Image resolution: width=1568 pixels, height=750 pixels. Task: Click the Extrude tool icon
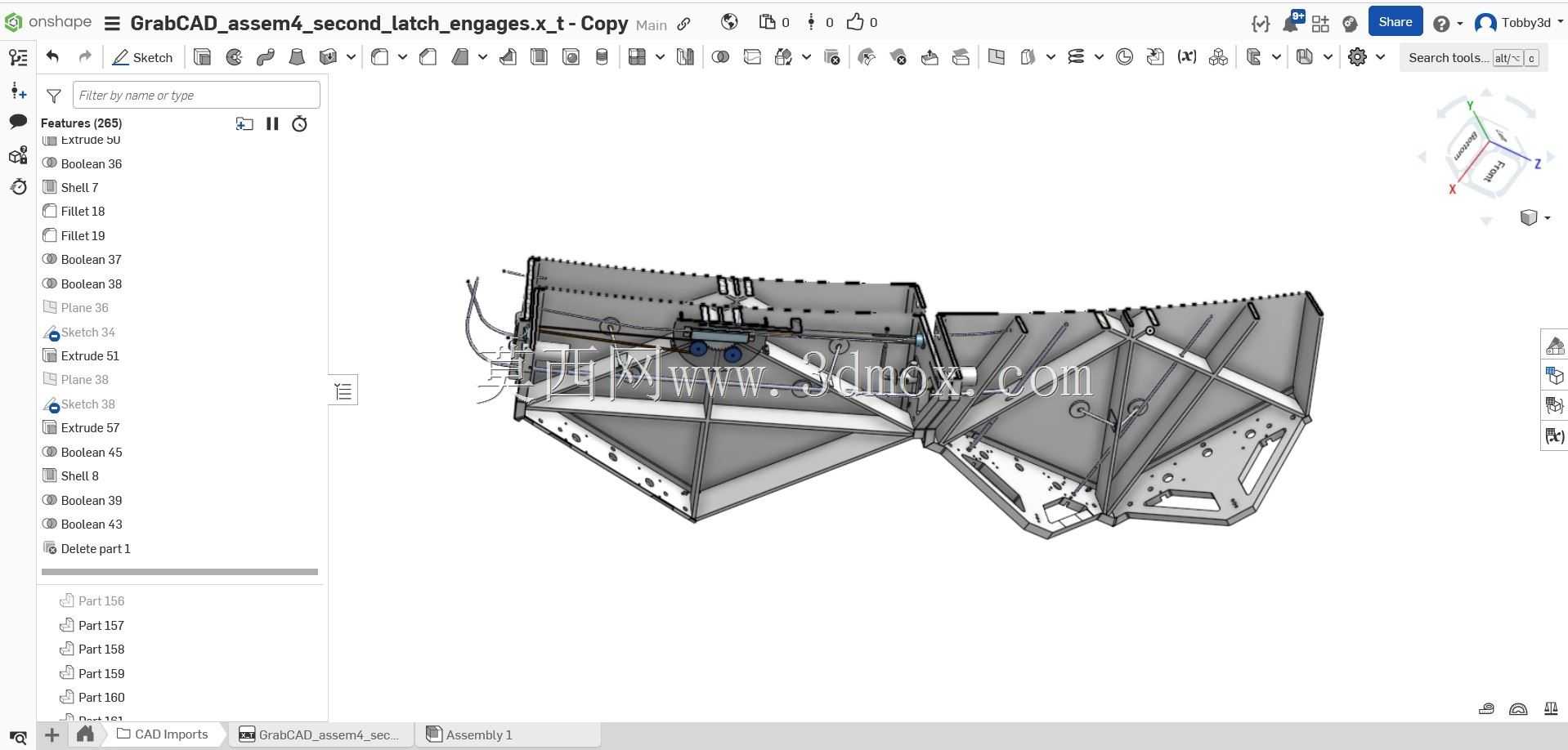[202, 57]
